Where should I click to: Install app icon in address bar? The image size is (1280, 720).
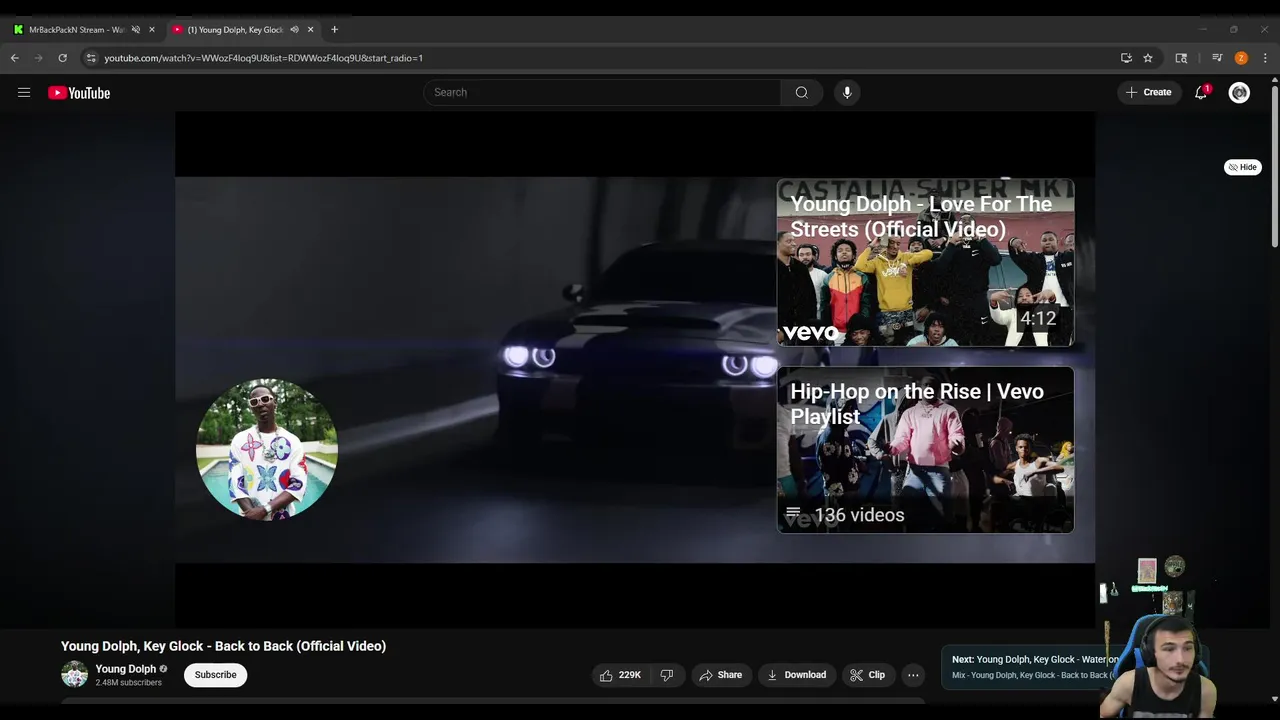click(x=1126, y=58)
